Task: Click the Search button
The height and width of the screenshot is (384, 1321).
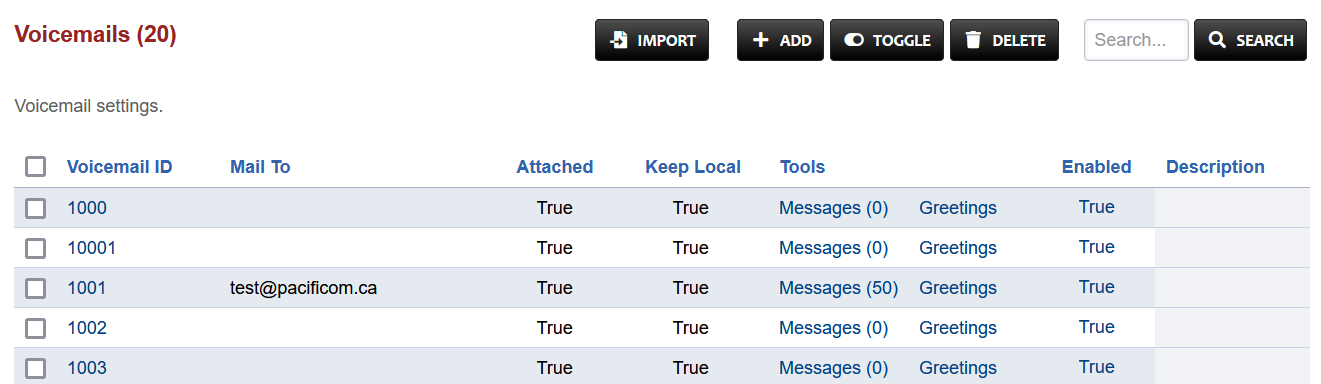Action: click(x=1250, y=40)
